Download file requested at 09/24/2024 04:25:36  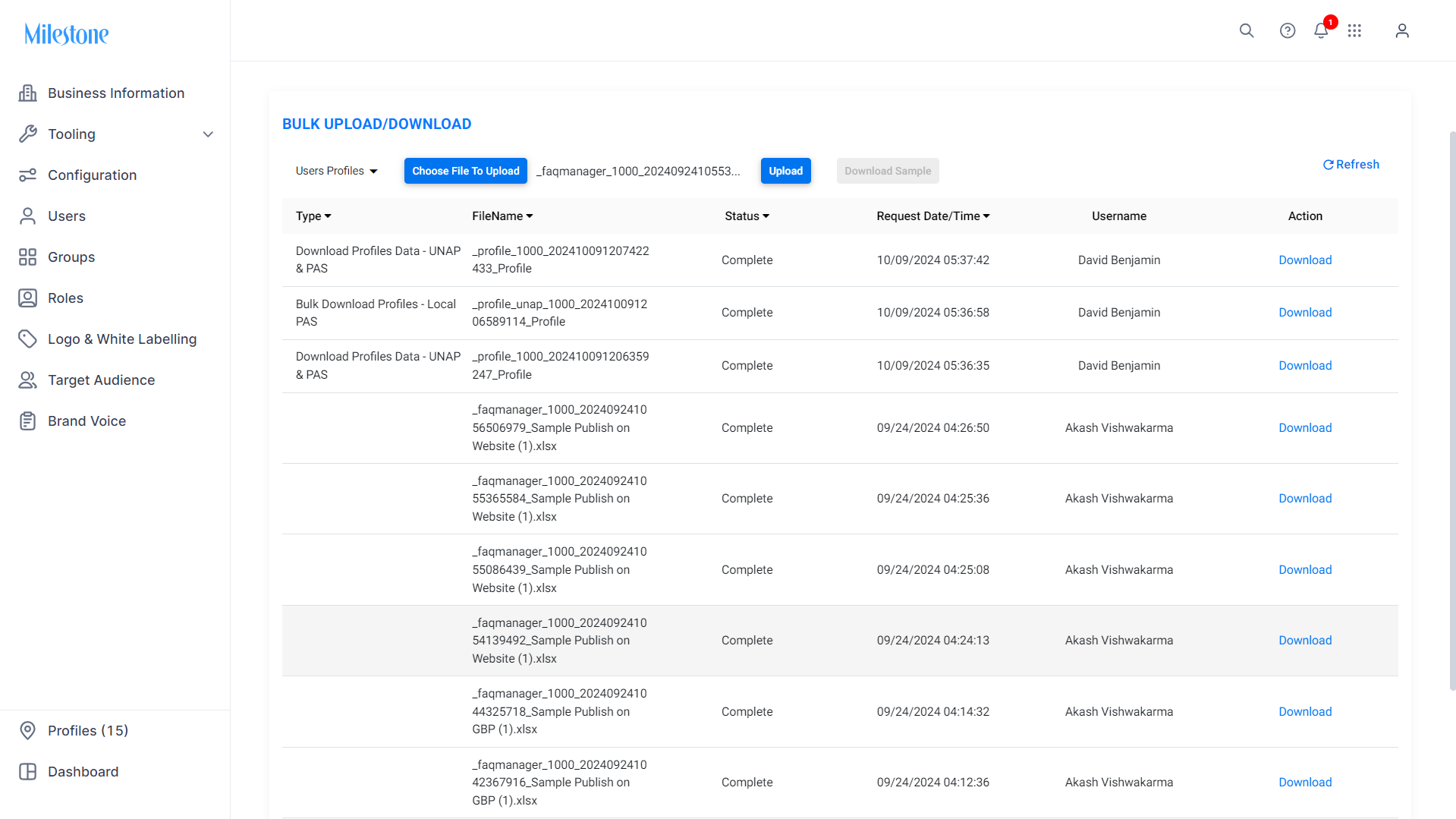point(1305,499)
